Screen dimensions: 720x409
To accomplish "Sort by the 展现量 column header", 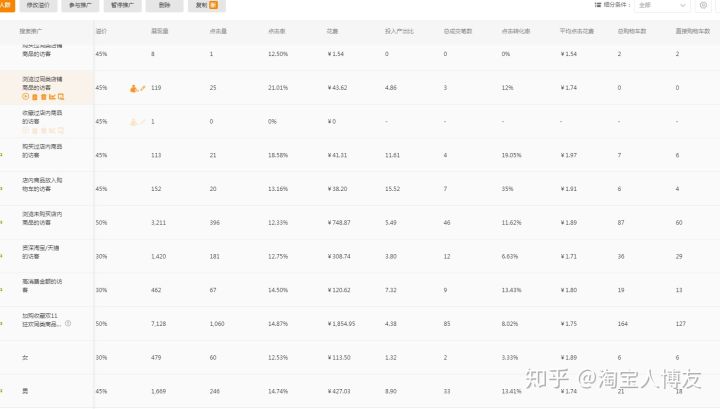I will [159, 31].
